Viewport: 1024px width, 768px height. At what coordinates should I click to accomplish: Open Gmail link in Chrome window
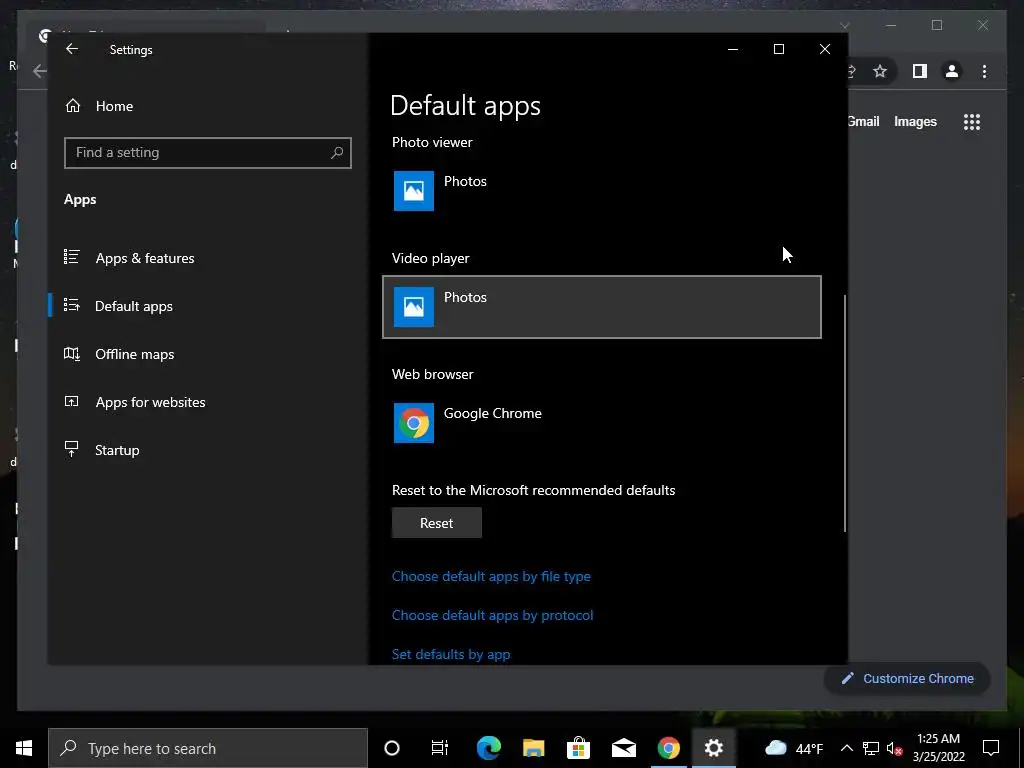pyautogui.click(x=863, y=121)
